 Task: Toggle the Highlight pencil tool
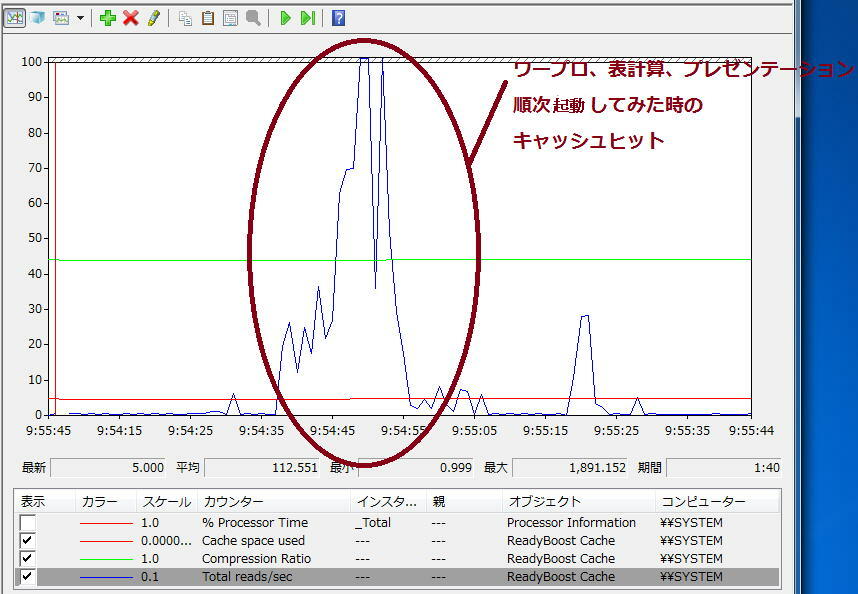[x=153, y=18]
